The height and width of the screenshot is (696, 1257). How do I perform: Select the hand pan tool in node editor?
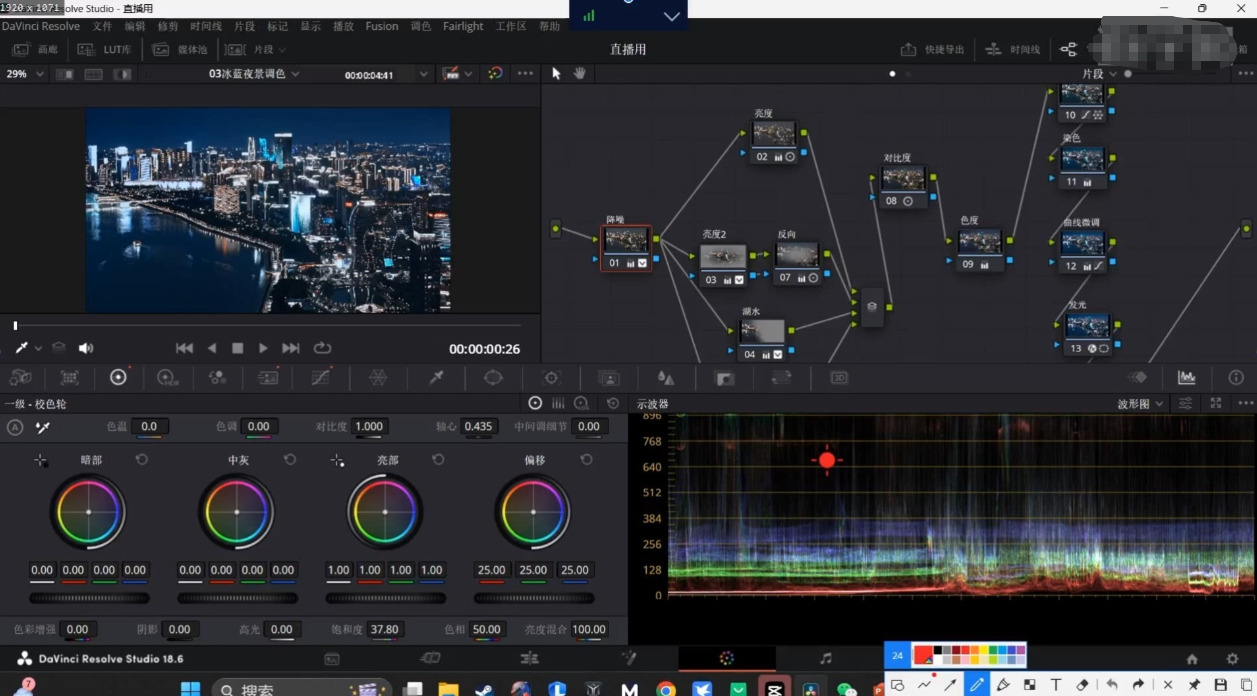point(579,73)
